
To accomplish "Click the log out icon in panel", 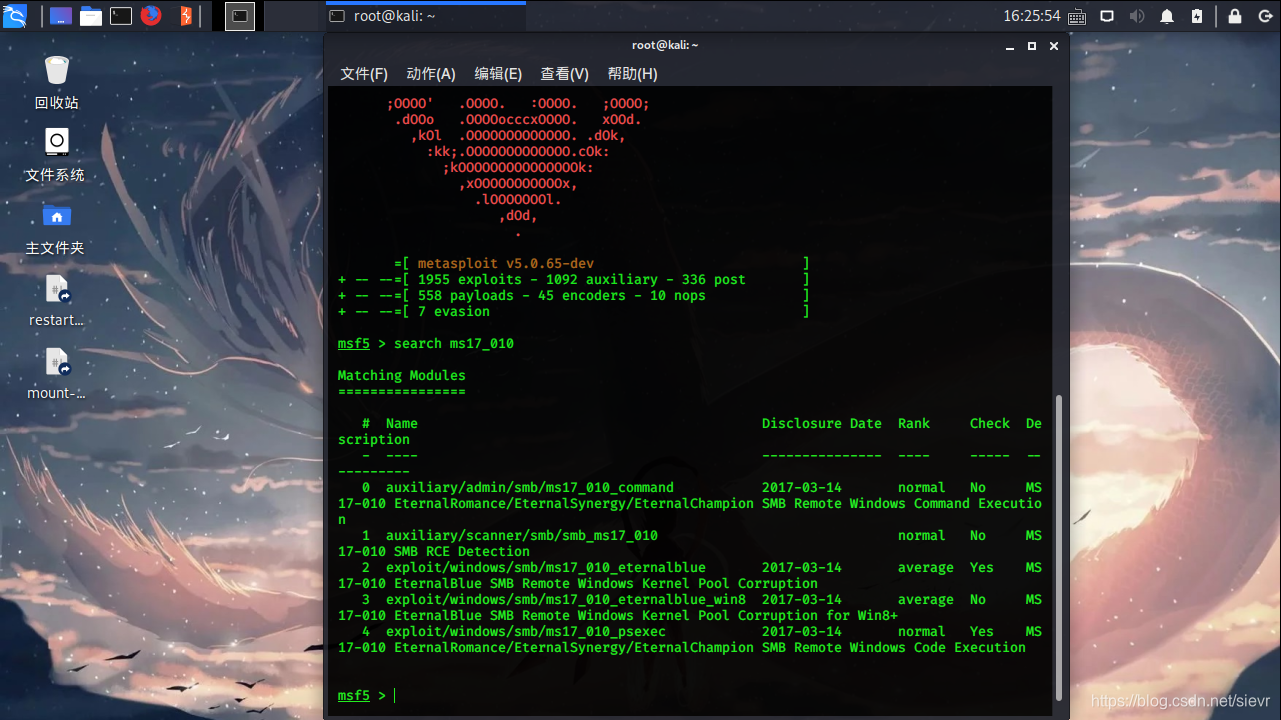I will (x=1264, y=16).
